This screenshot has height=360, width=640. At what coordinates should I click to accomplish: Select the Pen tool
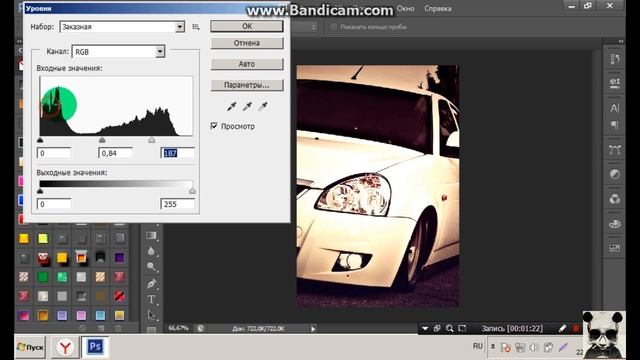(x=151, y=283)
